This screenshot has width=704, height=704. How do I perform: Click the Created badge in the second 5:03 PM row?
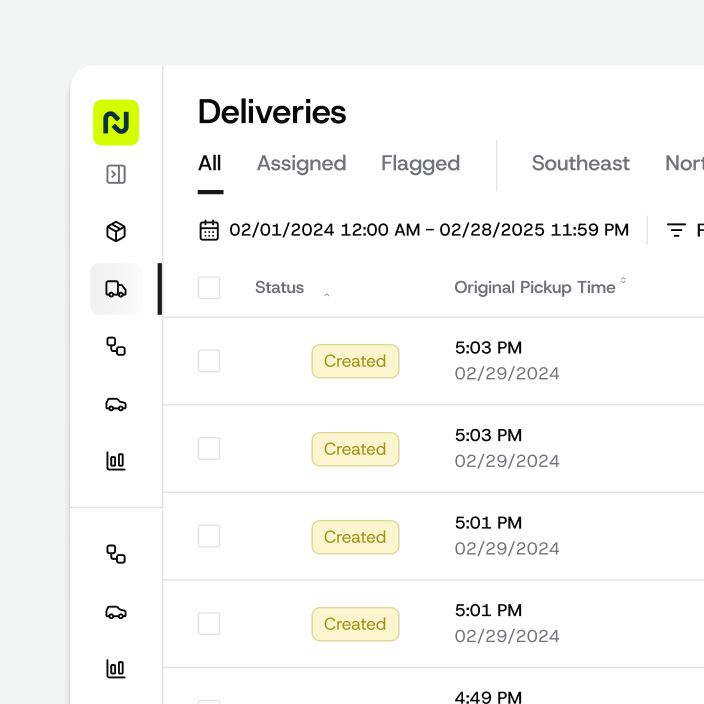(355, 449)
